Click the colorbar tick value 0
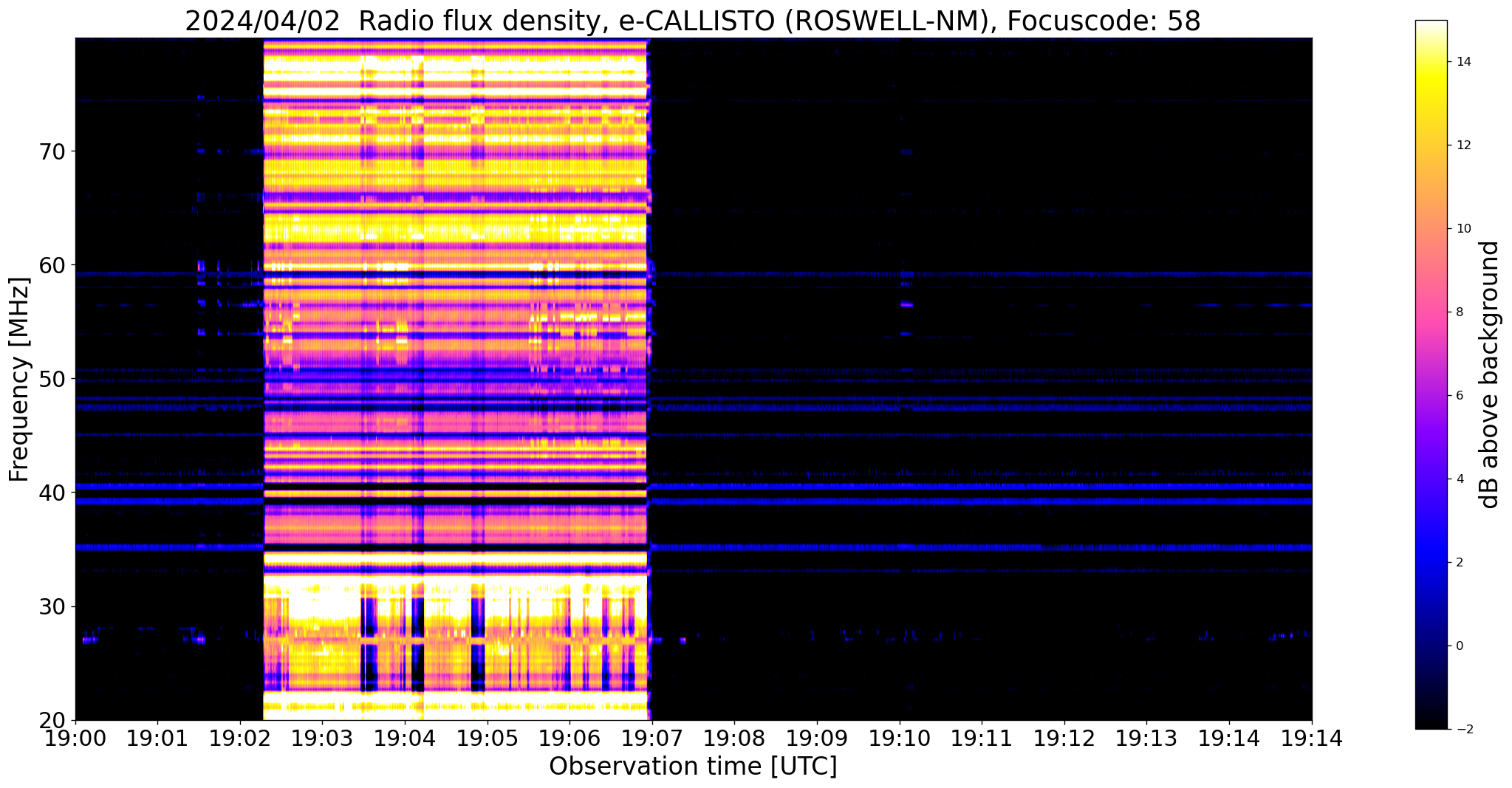 click(x=1459, y=646)
